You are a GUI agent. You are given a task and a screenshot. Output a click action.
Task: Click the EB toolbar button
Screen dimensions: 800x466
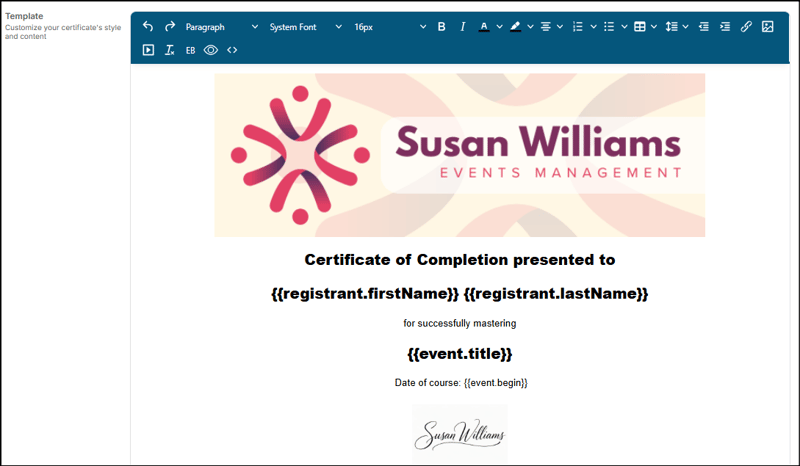coord(190,50)
